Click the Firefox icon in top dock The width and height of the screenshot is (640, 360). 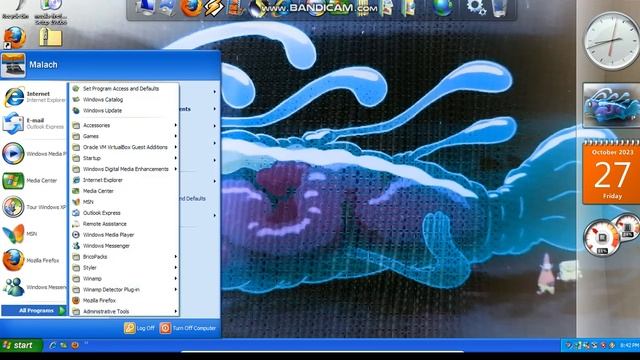pyautogui.click(x=191, y=8)
